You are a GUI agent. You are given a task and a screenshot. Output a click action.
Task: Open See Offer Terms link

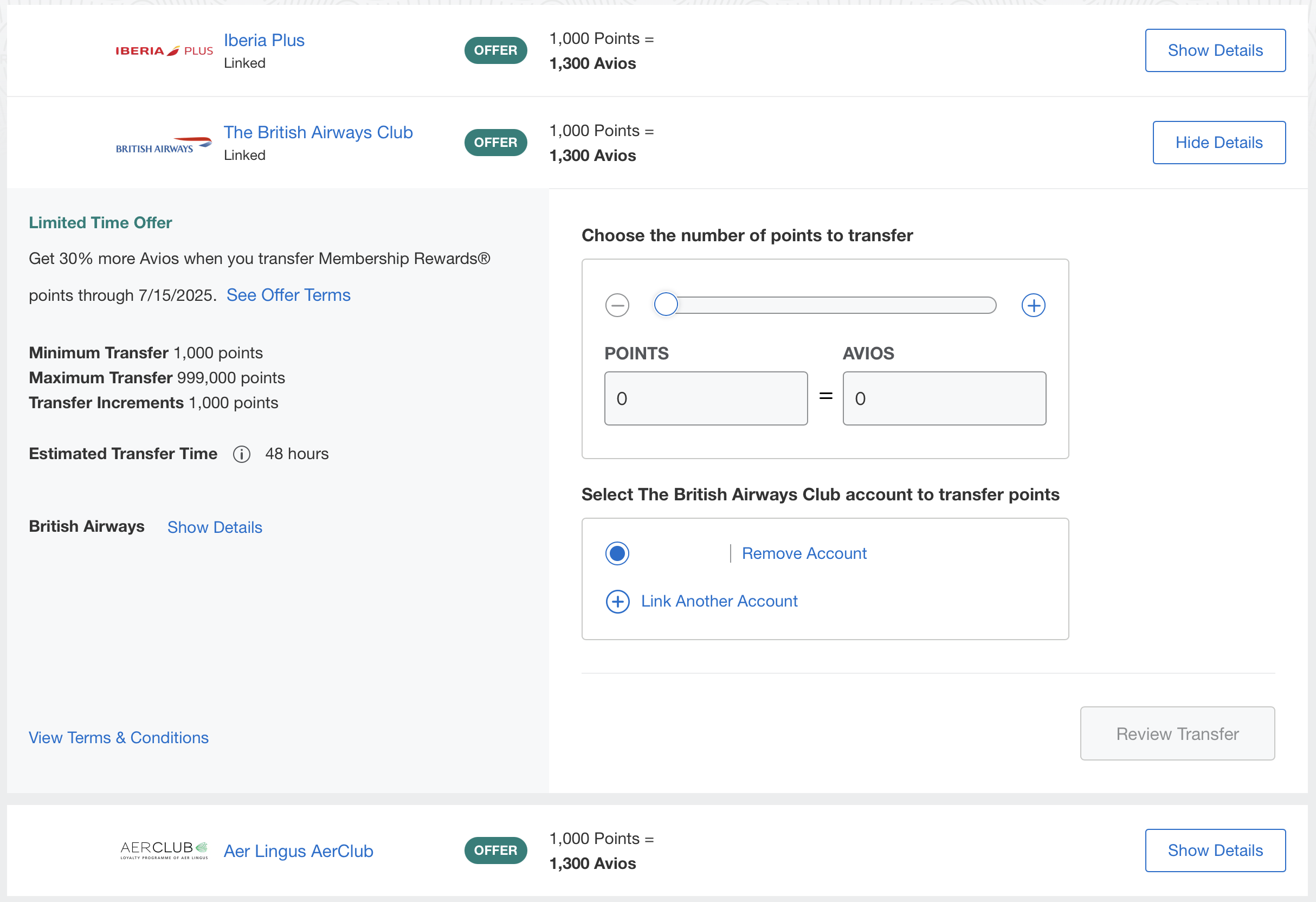pos(288,295)
